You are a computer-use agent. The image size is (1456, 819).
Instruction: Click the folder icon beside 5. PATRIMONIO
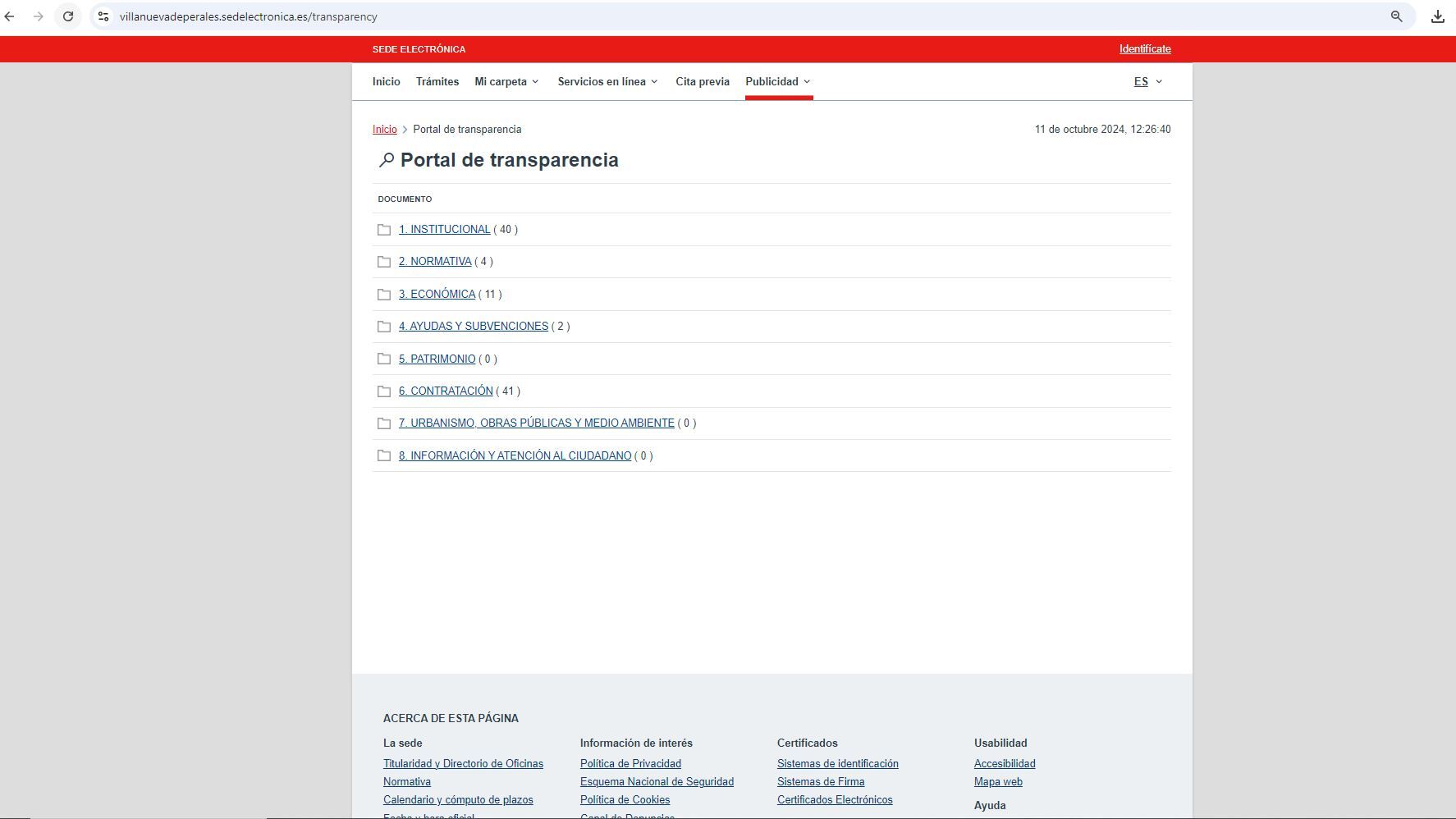[384, 359]
